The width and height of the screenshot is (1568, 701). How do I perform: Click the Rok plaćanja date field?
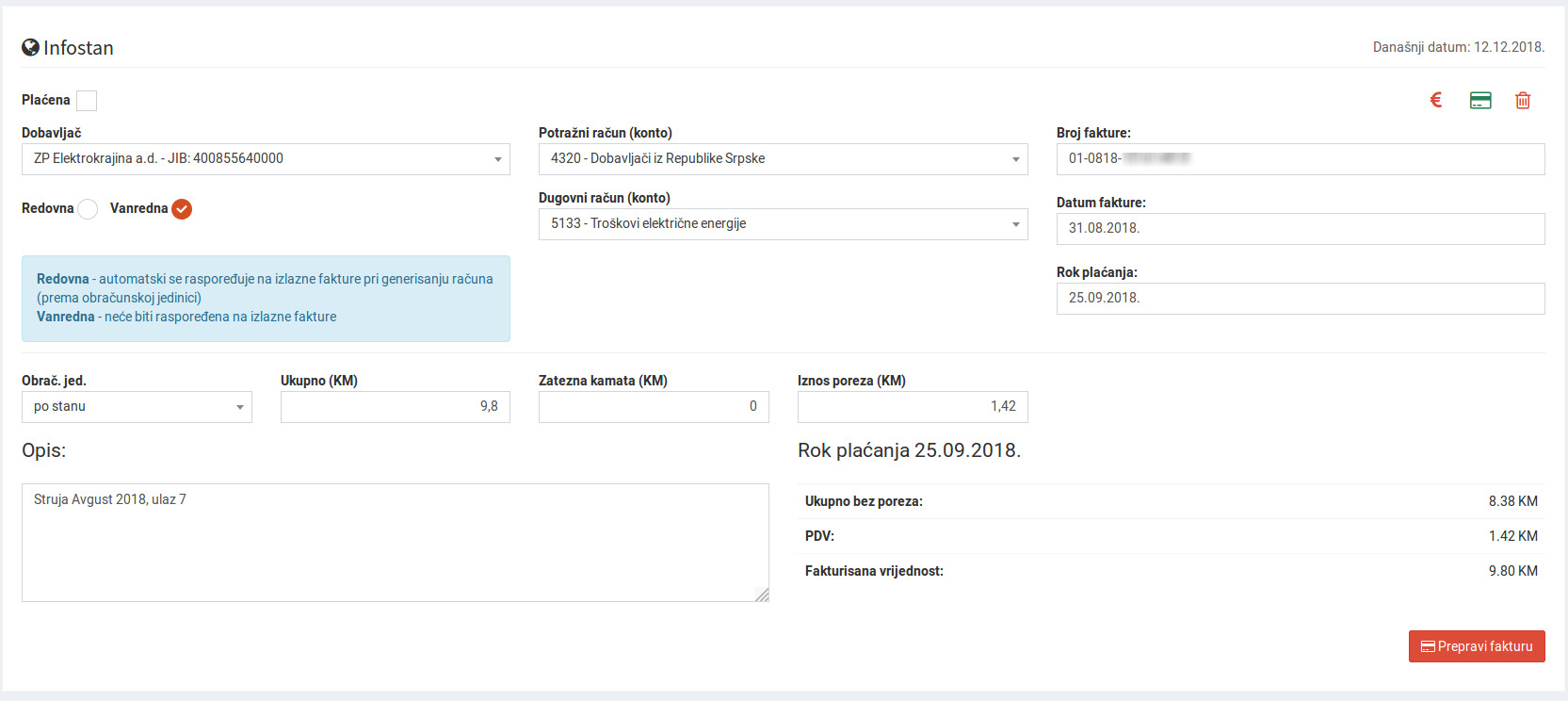pyautogui.click(x=1300, y=299)
